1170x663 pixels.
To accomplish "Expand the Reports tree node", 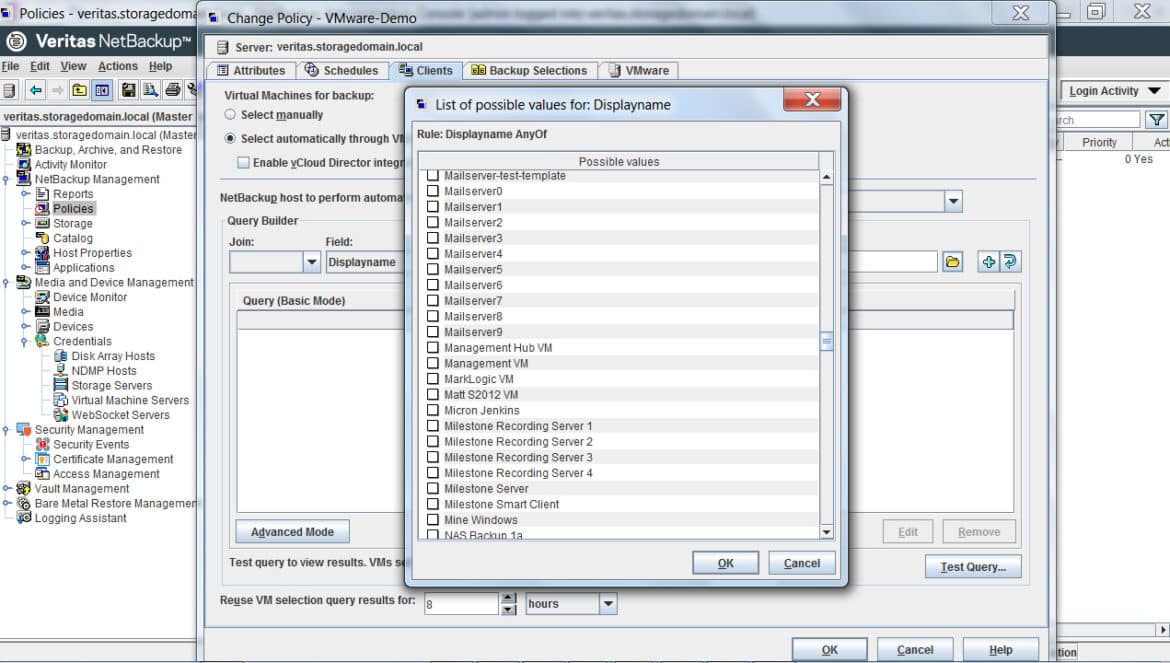I will point(25,194).
